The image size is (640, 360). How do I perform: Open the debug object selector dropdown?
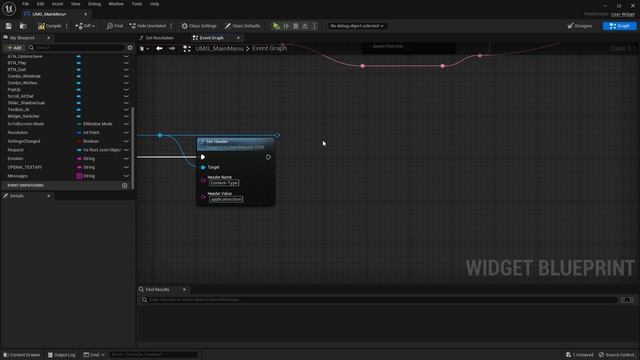coord(357,26)
